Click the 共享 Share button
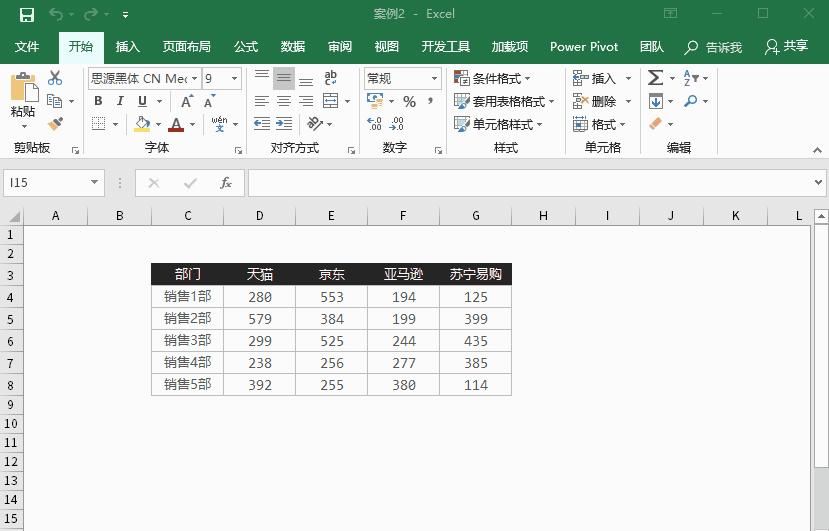 787,47
